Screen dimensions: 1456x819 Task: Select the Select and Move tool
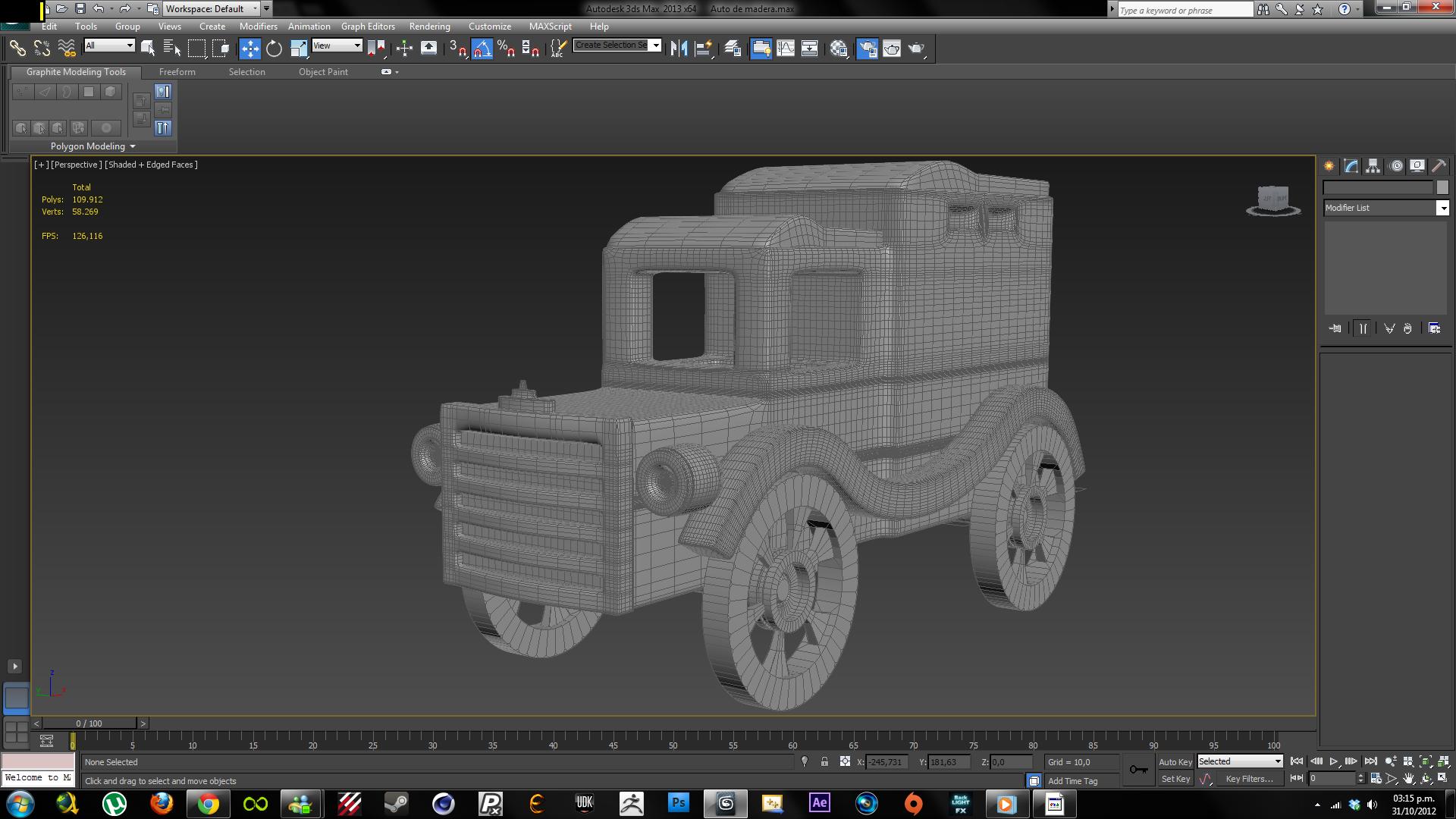coord(249,49)
